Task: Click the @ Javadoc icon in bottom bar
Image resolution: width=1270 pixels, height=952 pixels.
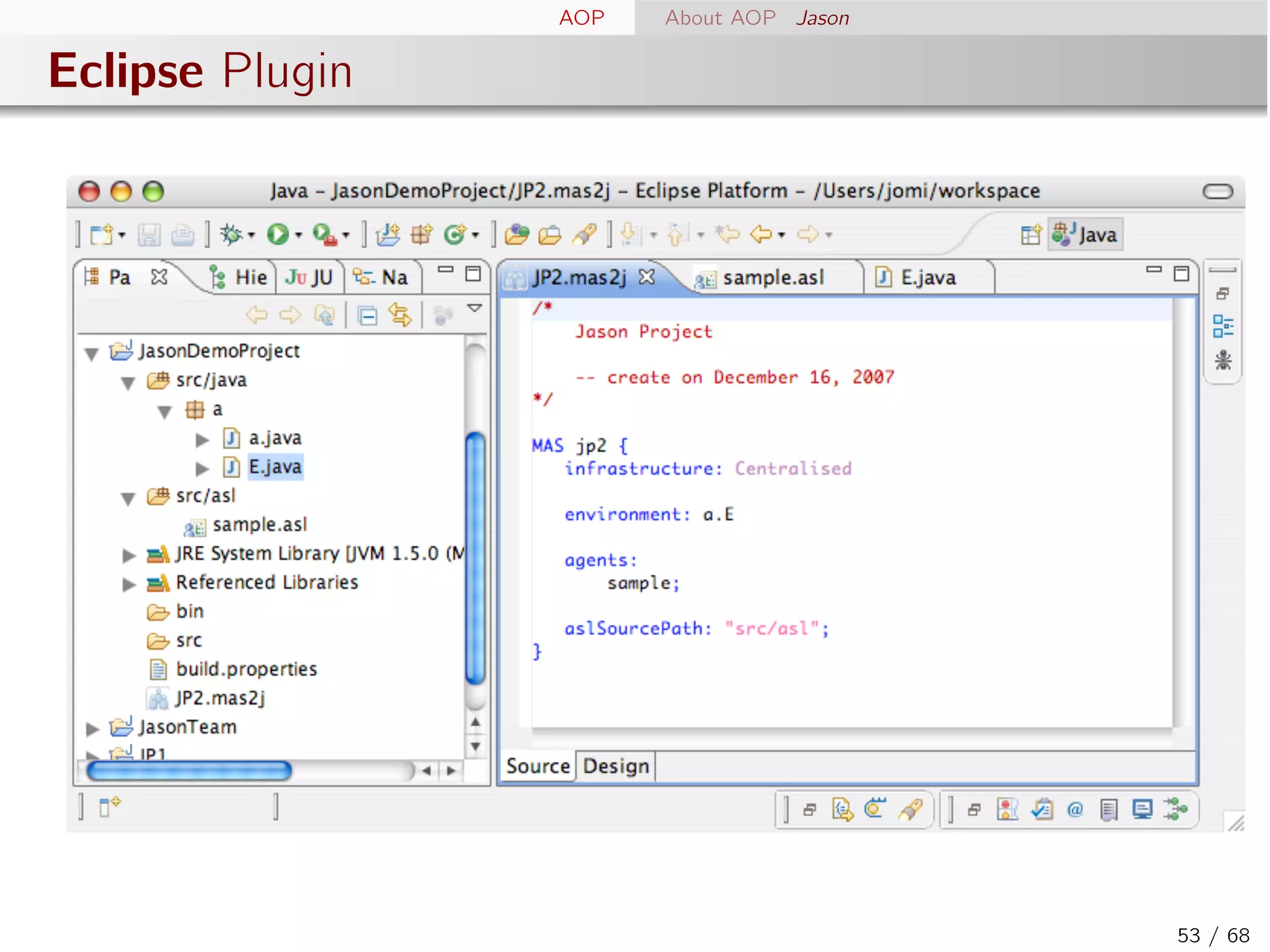Action: click(1075, 809)
